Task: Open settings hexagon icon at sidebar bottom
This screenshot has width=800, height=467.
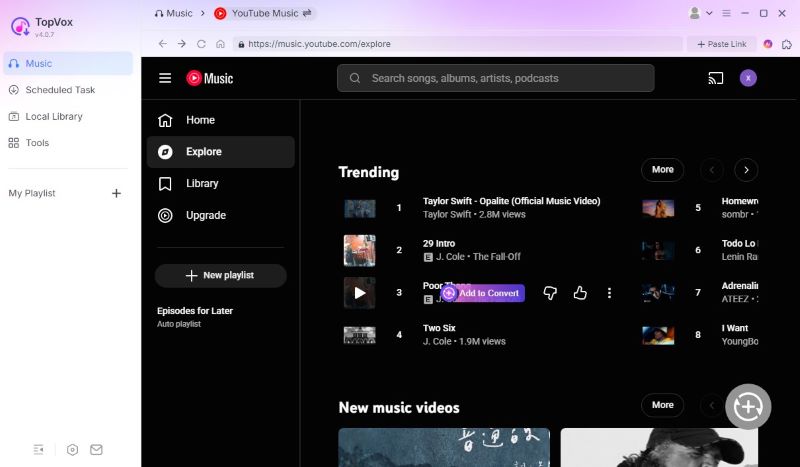Action: (72, 450)
